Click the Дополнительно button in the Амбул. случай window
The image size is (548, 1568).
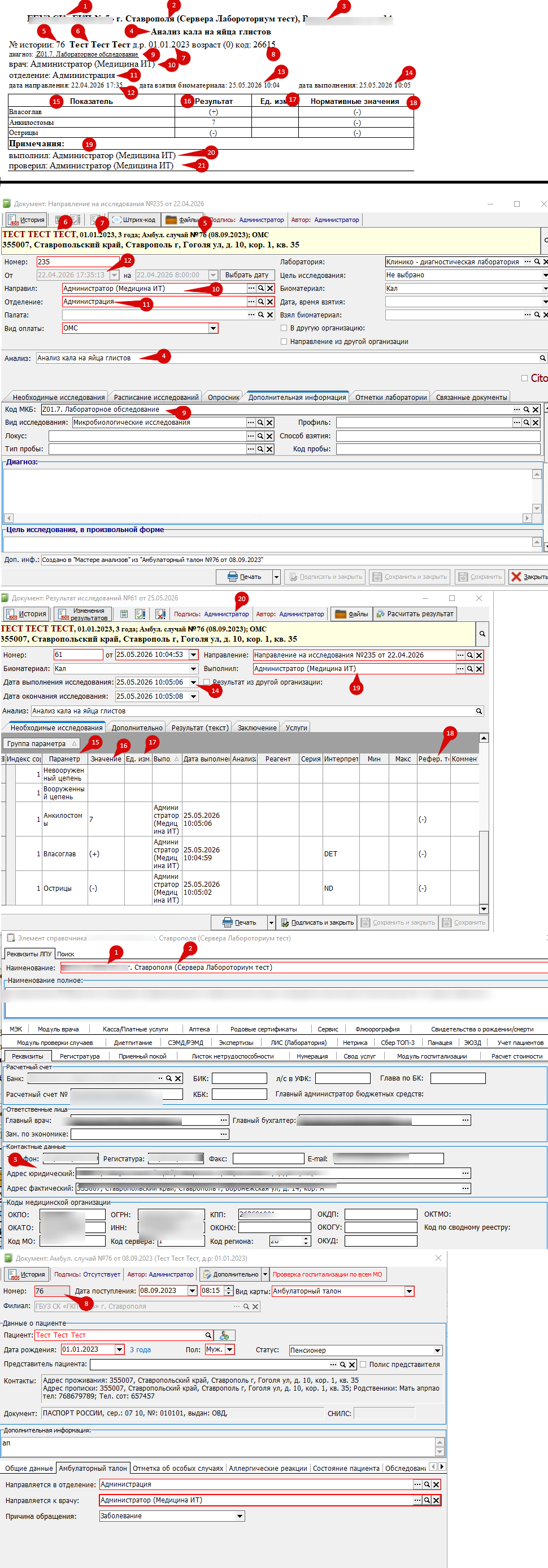(x=230, y=1274)
